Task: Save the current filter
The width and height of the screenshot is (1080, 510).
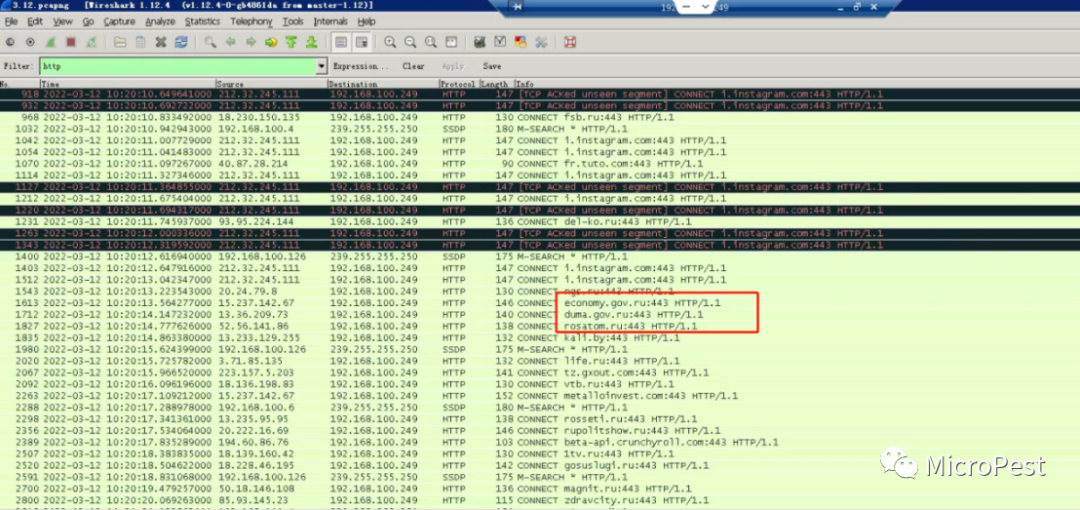Action: coord(492,67)
